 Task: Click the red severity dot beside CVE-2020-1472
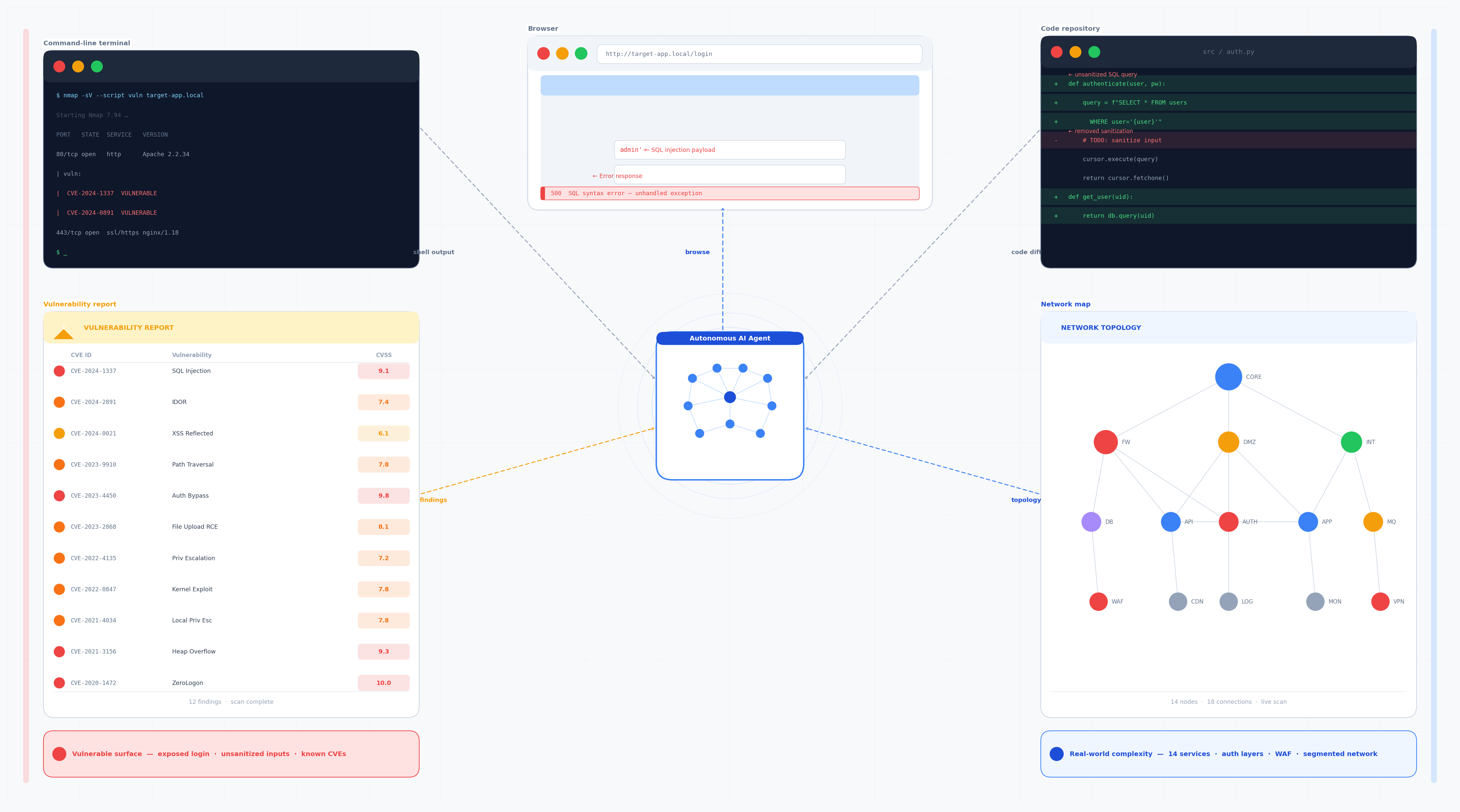pos(60,683)
